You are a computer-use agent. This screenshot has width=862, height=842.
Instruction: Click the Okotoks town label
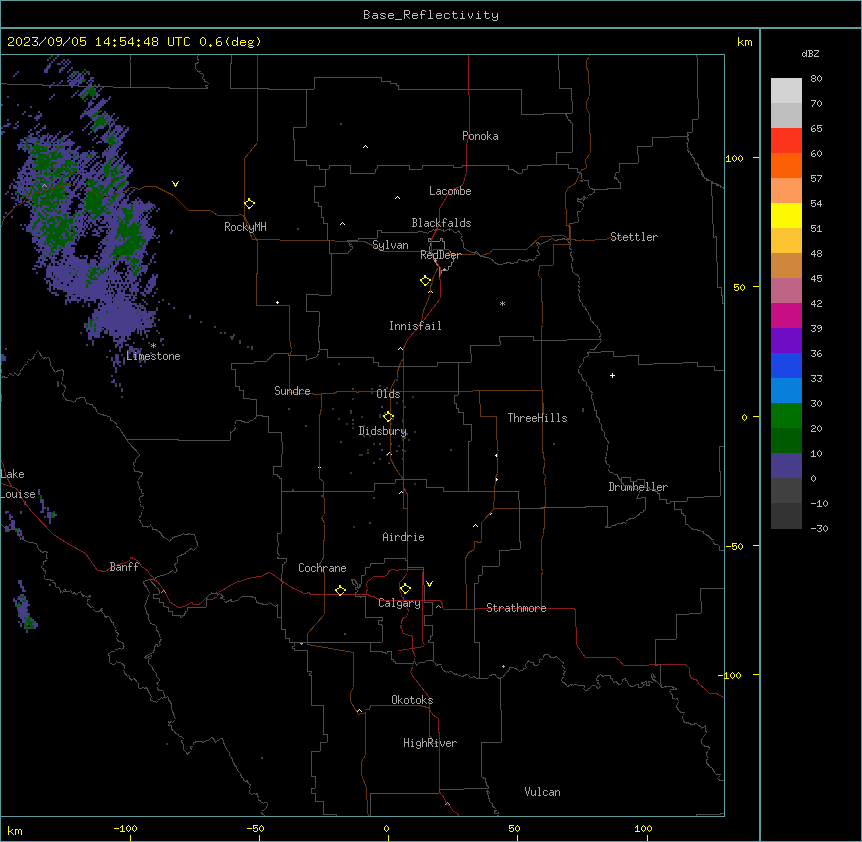(412, 700)
